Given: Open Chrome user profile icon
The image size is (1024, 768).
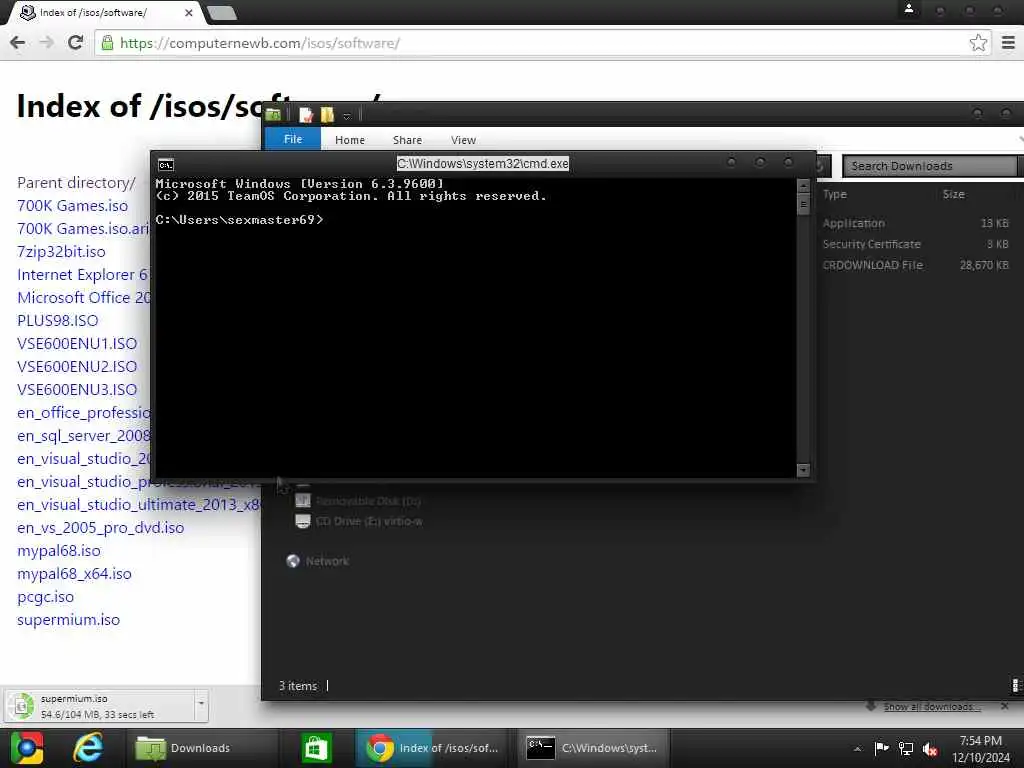Looking at the screenshot, I should coord(908,9).
